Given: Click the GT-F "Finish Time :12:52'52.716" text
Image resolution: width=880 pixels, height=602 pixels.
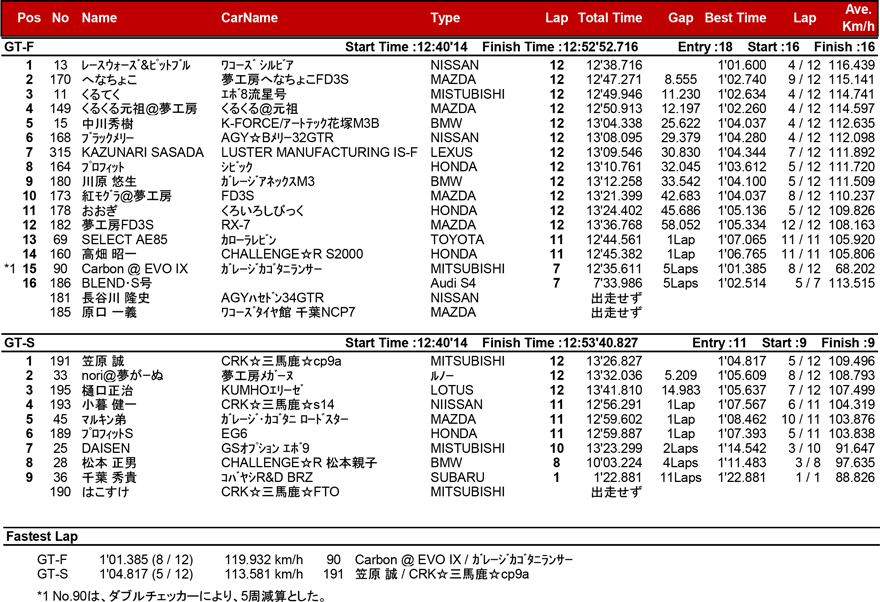Looking at the screenshot, I should pos(560,47).
